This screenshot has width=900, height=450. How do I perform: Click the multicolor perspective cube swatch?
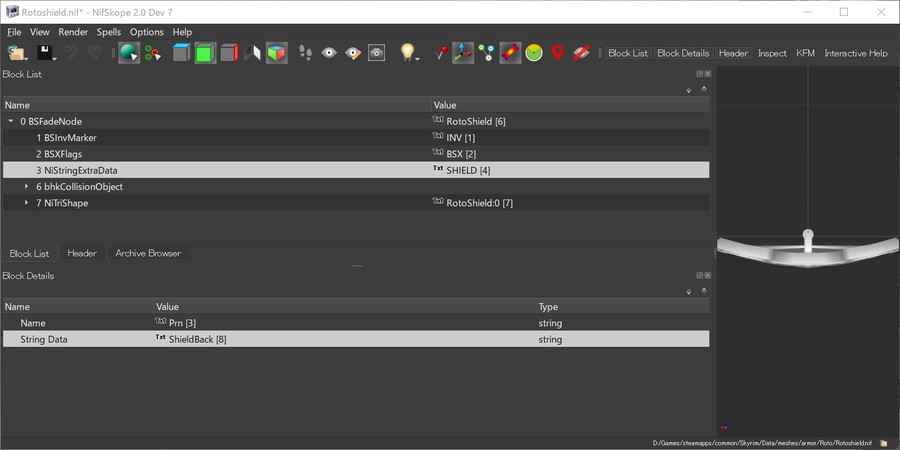click(x=276, y=53)
